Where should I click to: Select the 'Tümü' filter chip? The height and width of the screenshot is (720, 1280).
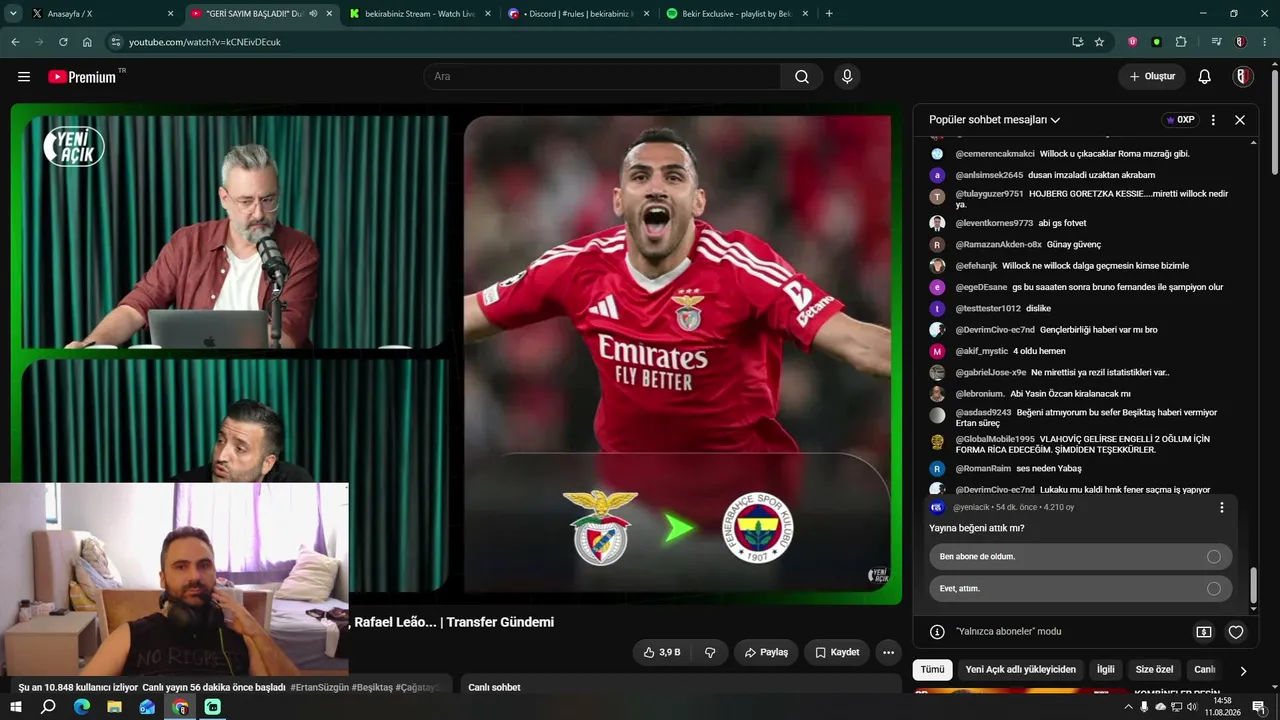click(932, 670)
